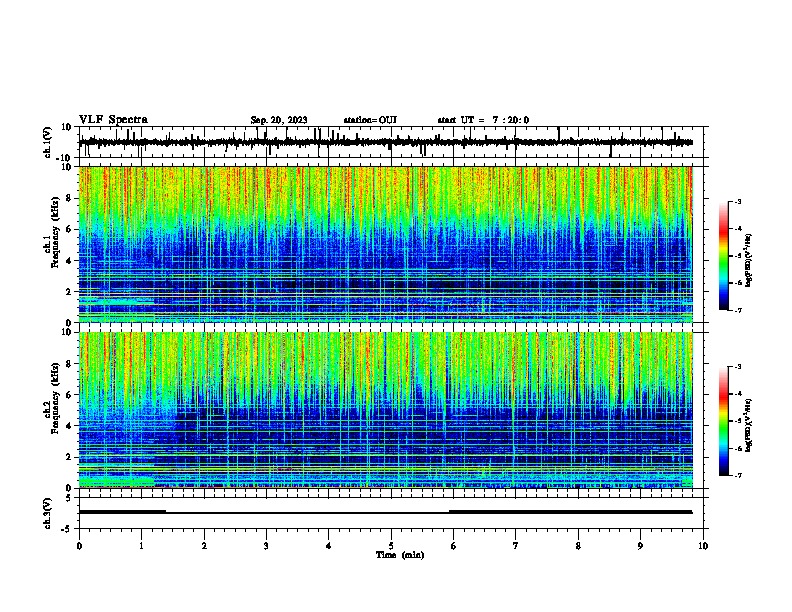Select the "start UT = 7:20:0" header text
792x612 pixels.
tap(483, 120)
